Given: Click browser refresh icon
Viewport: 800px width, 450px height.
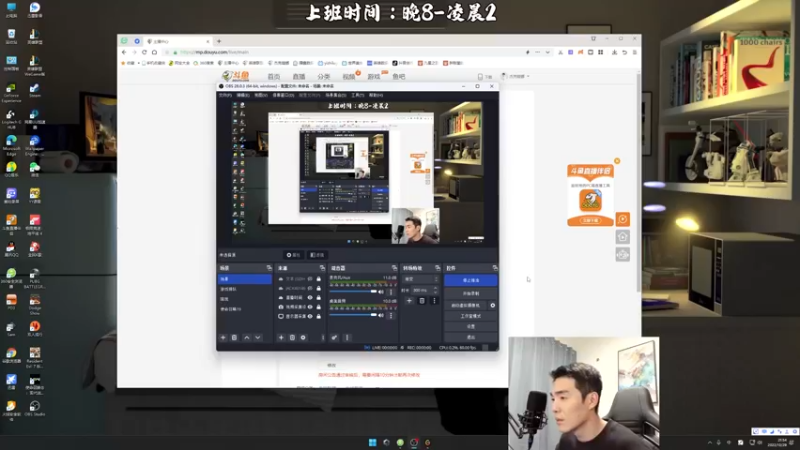Looking at the screenshot, I should pos(144,52).
